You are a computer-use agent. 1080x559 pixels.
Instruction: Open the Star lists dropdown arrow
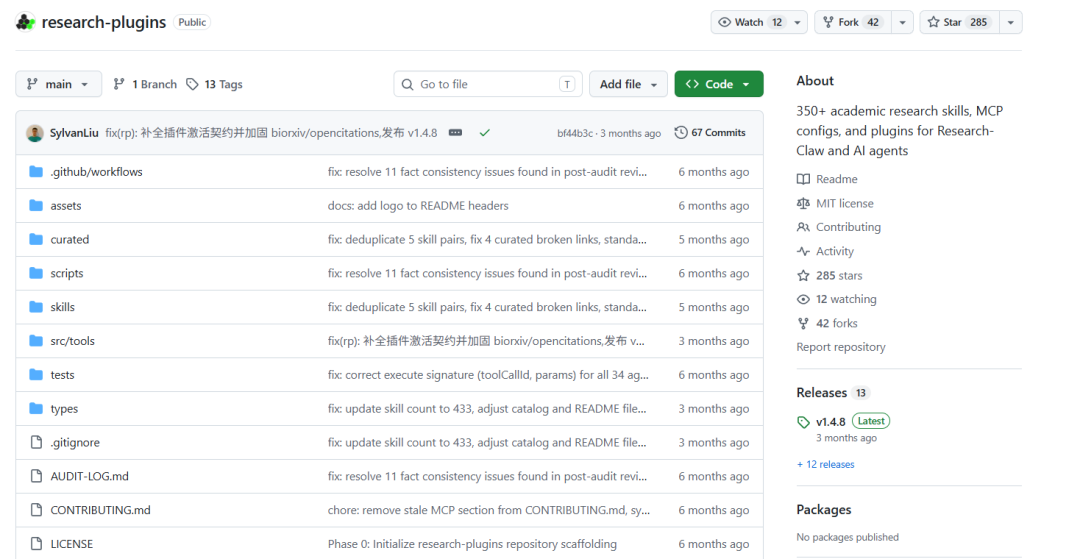(x=1010, y=22)
